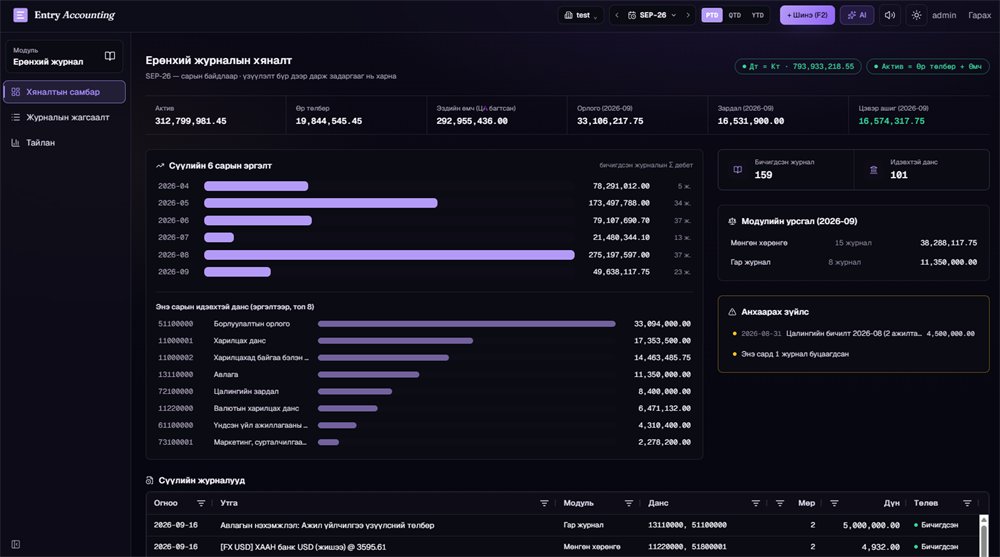Click the Гар журнал 8 журнал flow row
Screen dimensions: 1000x557
tap(853, 262)
